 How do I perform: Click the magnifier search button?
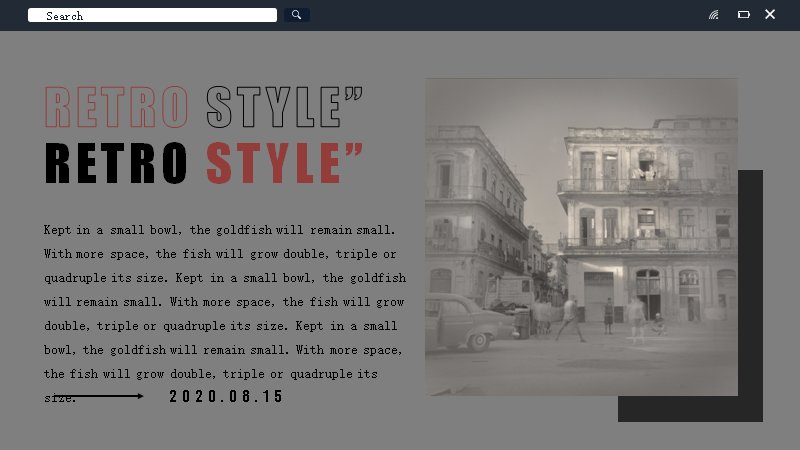click(x=296, y=15)
